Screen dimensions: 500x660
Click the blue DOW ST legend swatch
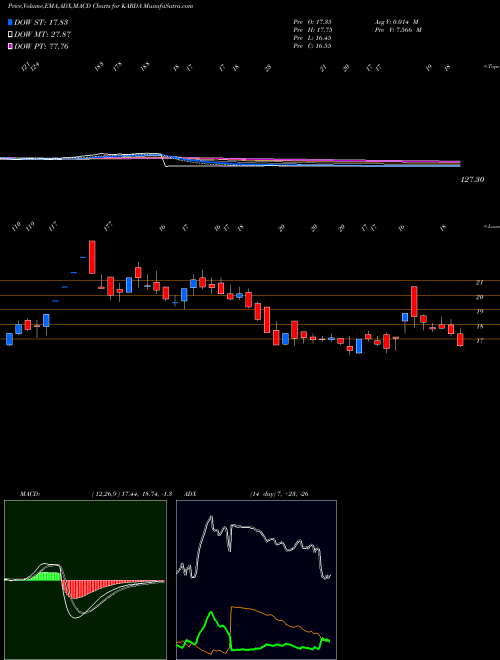pos(10,22)
